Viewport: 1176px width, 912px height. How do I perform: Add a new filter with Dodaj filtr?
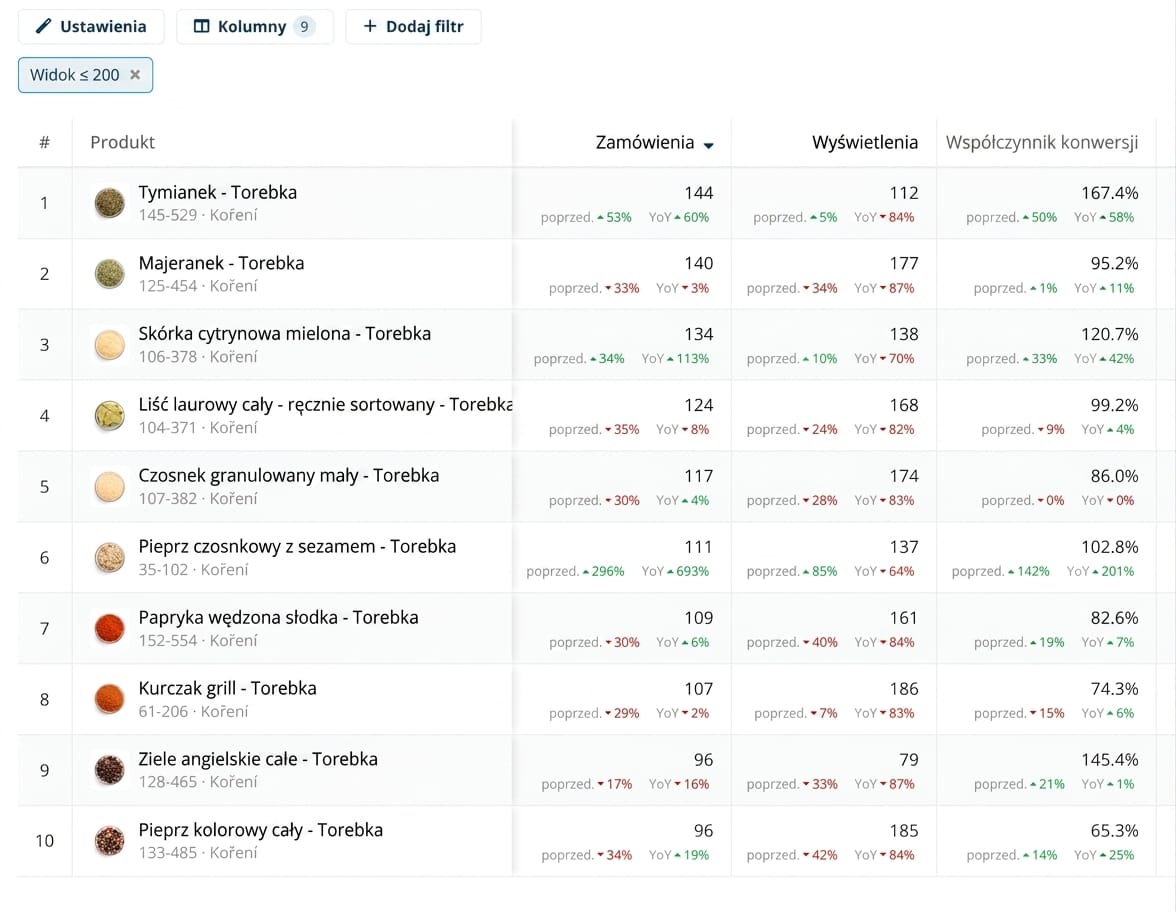[x=413, y=26]
